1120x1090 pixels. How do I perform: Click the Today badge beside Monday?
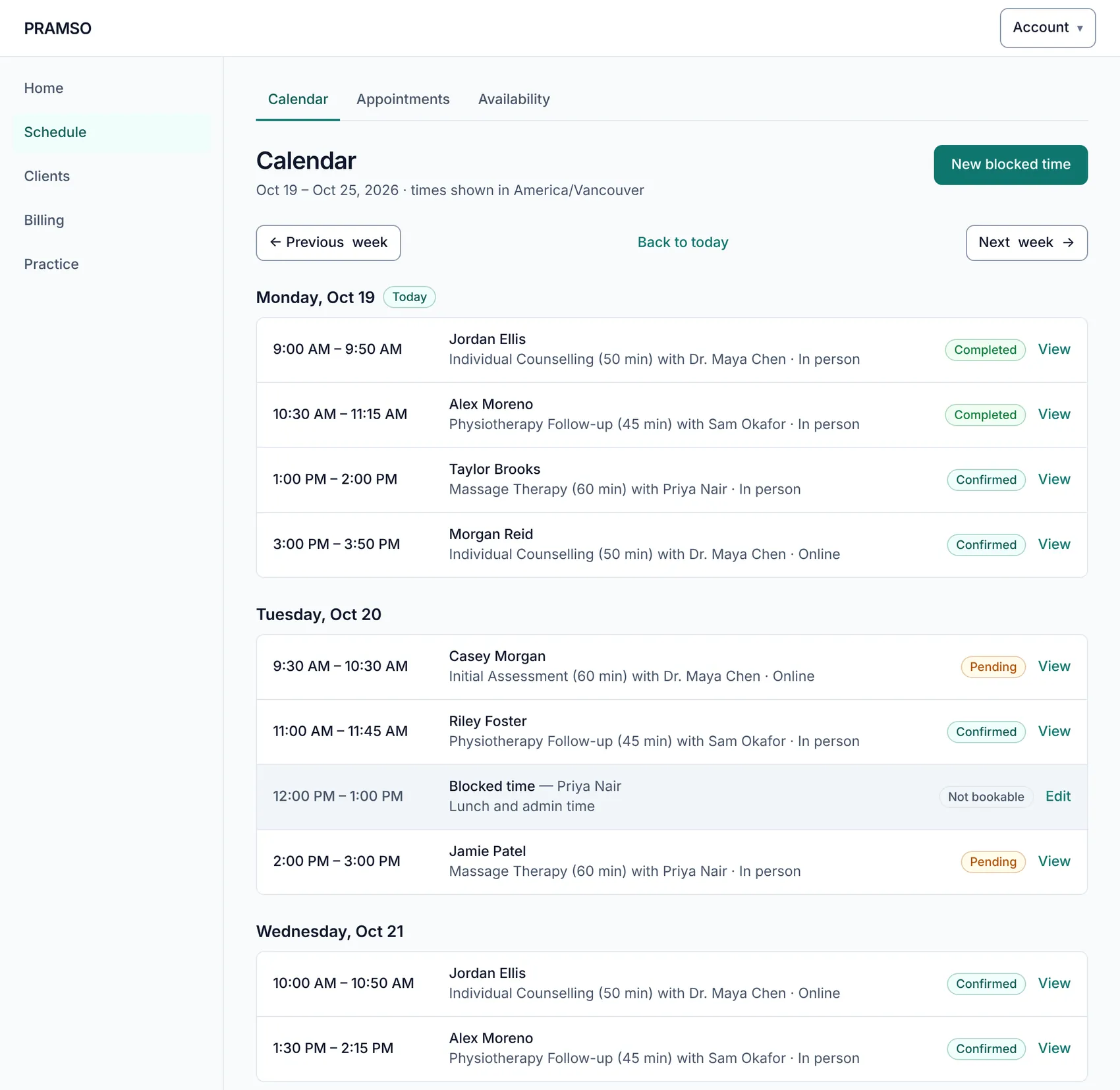click(x=409, y=297)
